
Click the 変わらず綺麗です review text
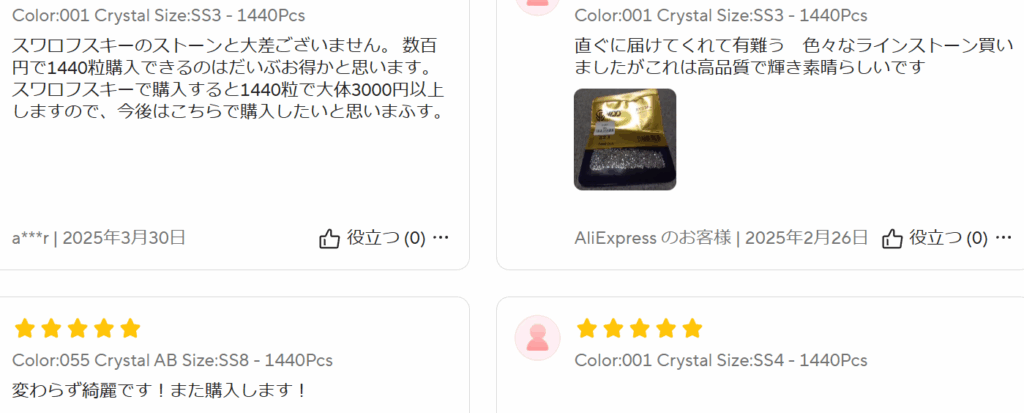tap(159, 391)
